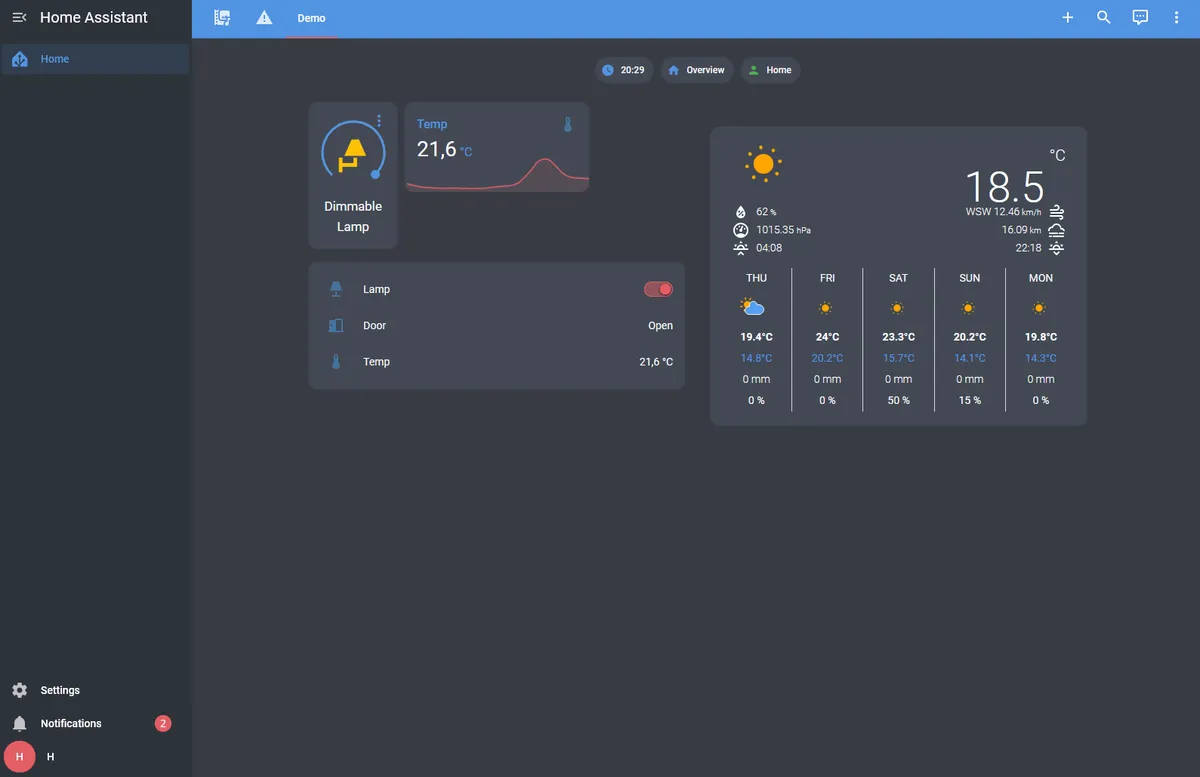The height and width of the screenshot is (777, 1200).
Task: Open the warning triangle view tab
Action: point(264,18)
